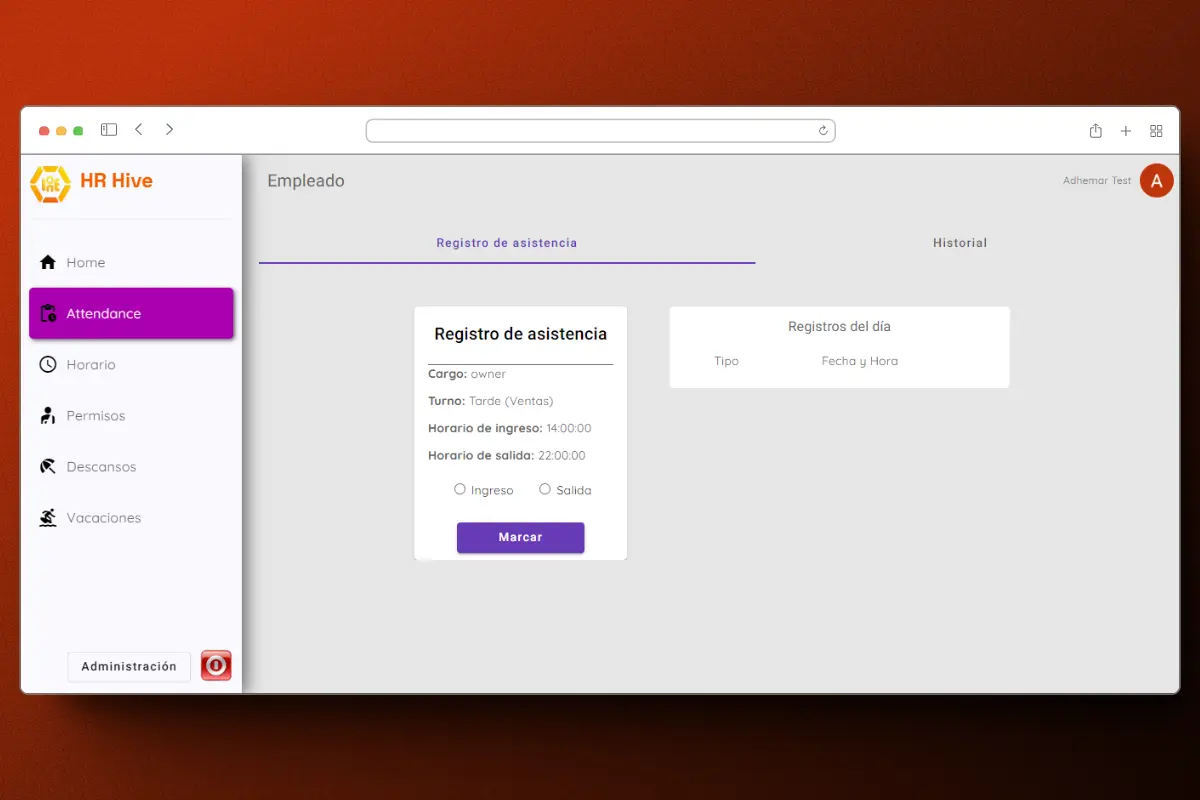
Task: Go back with the browser arrow
Action: tap(139, 130)
